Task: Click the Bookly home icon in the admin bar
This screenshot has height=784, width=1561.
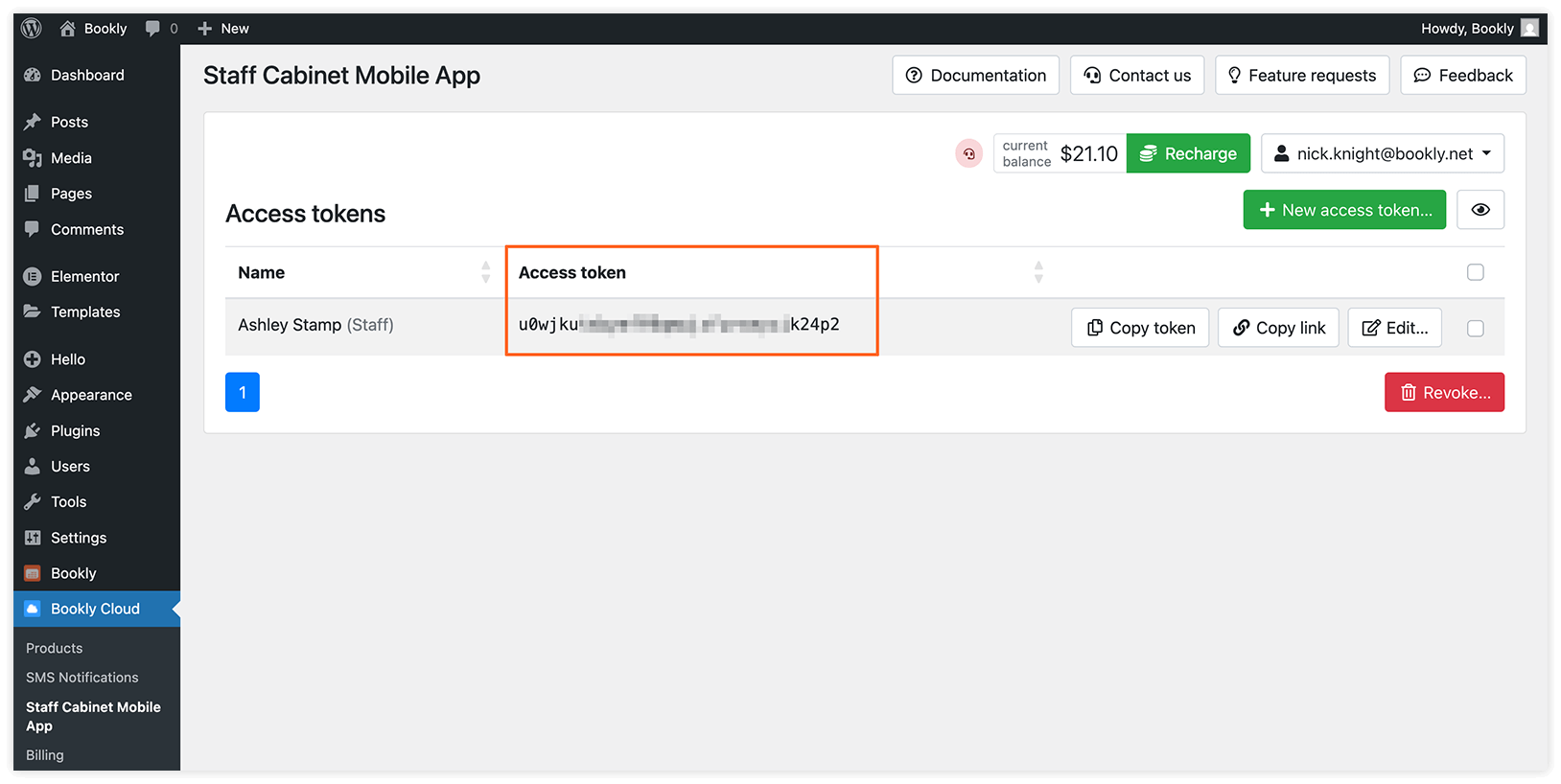Action: [x=67, y=29]
